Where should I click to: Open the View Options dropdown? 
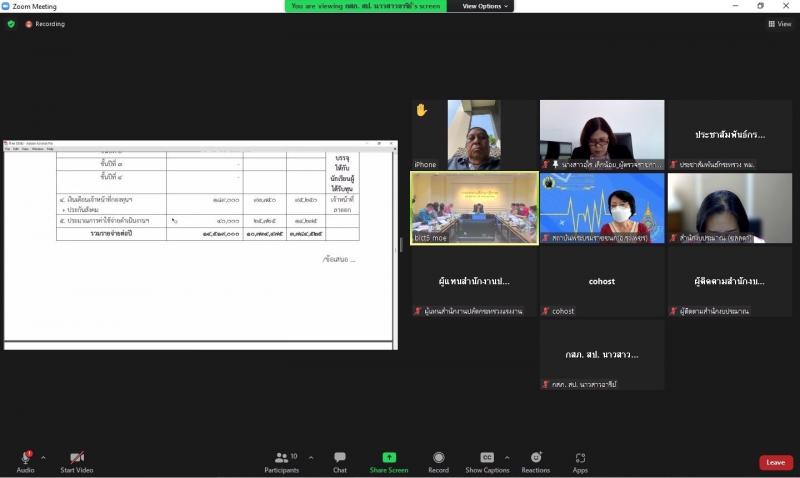(x=485, y=6)
